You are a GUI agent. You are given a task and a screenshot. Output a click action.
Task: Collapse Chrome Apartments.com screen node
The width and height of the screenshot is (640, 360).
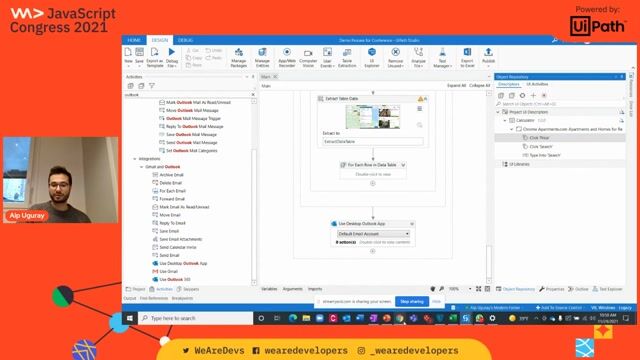(512, 129)
